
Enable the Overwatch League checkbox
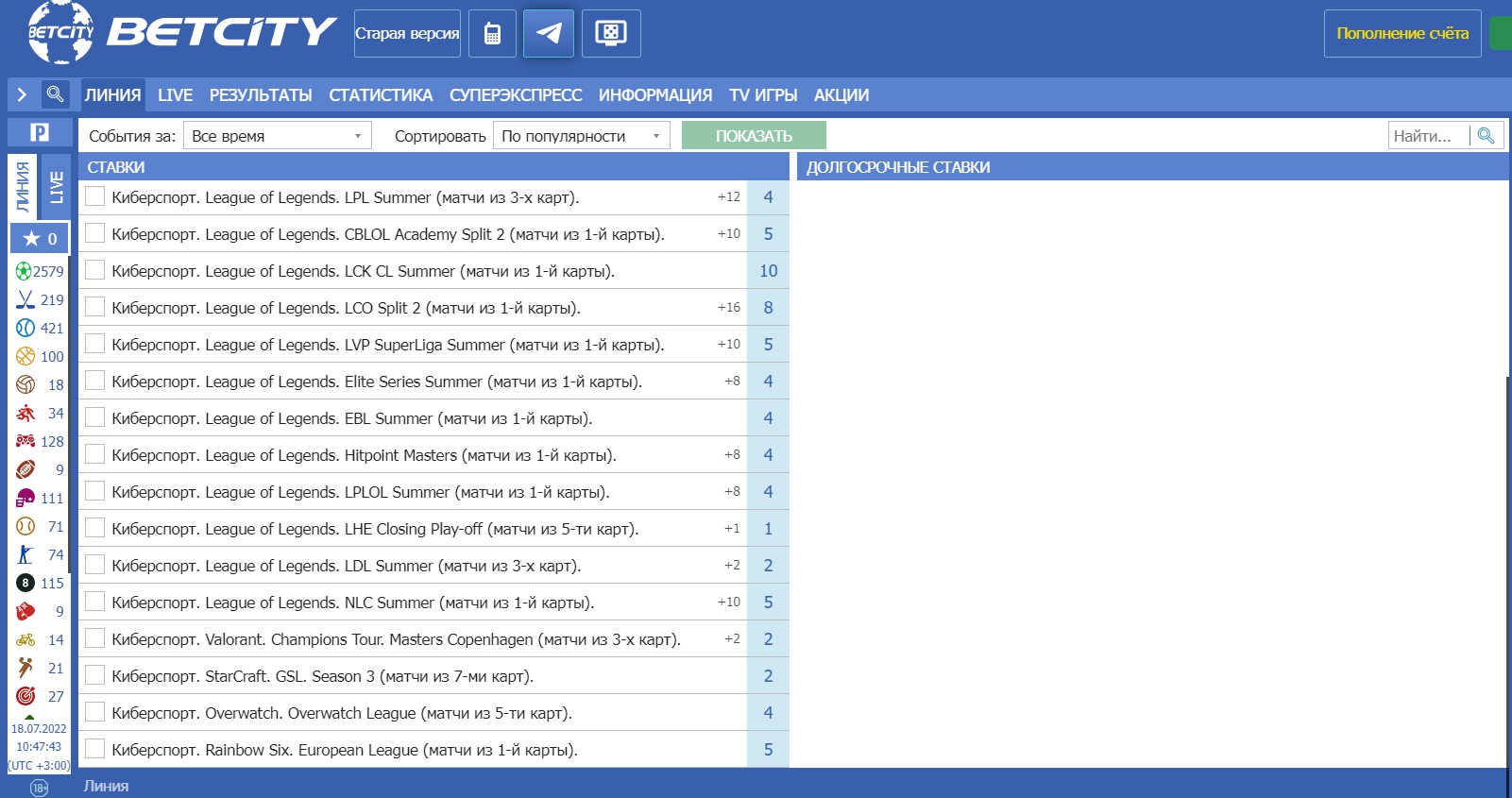point(94,712)
